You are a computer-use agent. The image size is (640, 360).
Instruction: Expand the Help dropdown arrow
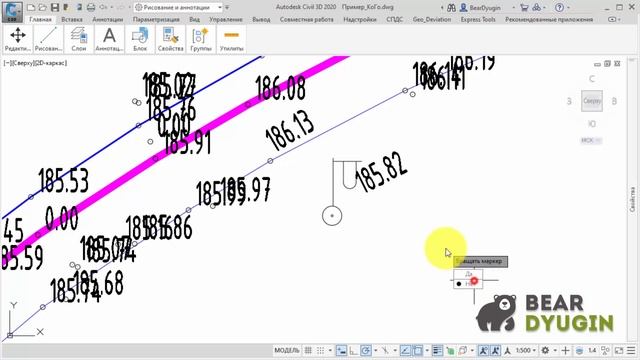click(x=569, y=7)
